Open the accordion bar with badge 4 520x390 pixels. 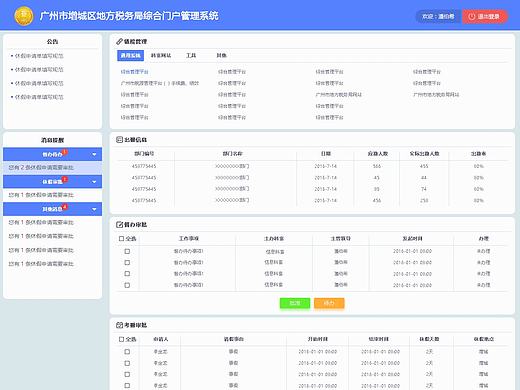pyautogui.click(x=52, y=209)
